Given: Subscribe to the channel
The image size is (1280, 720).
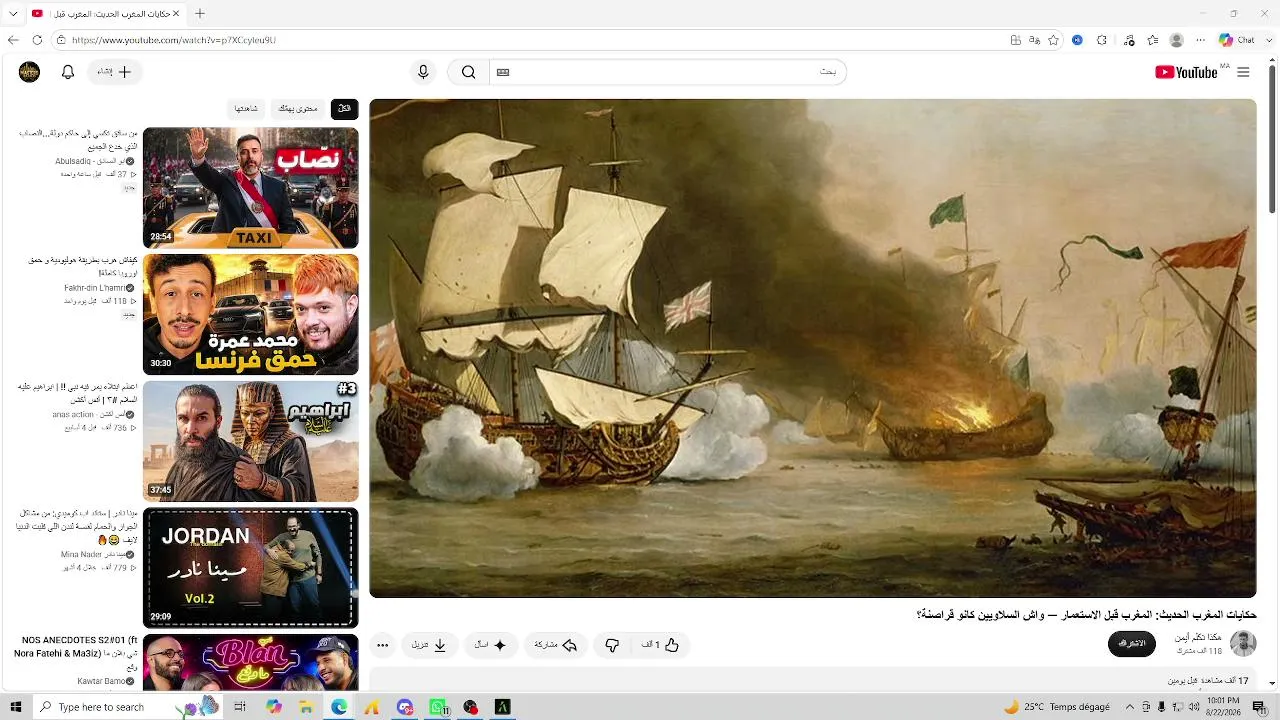Looking at the screenshot, I should coord(1132,644).
